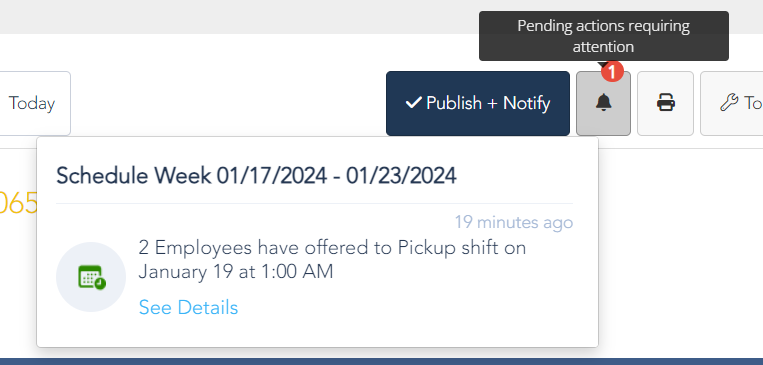Click the 19 minutes ago timestamp
763x365 pixels.
tap(514, 223)
